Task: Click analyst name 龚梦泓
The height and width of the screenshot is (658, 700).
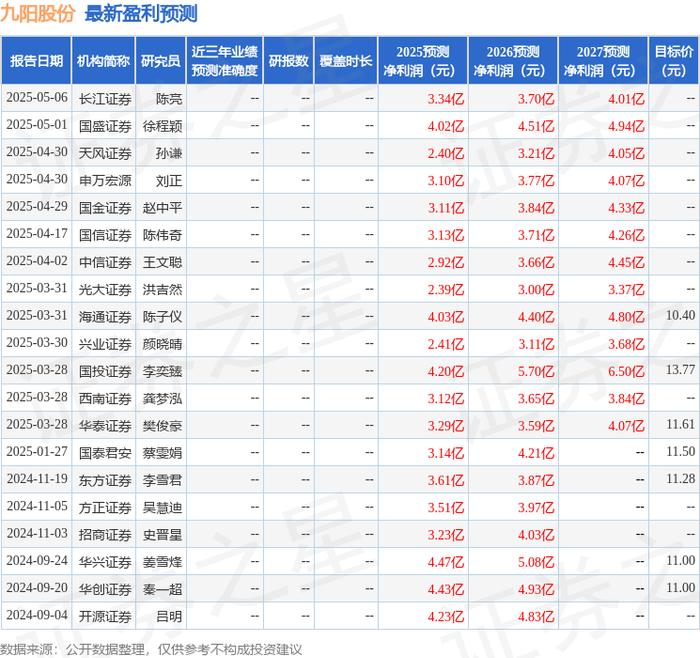Action: 162,398
